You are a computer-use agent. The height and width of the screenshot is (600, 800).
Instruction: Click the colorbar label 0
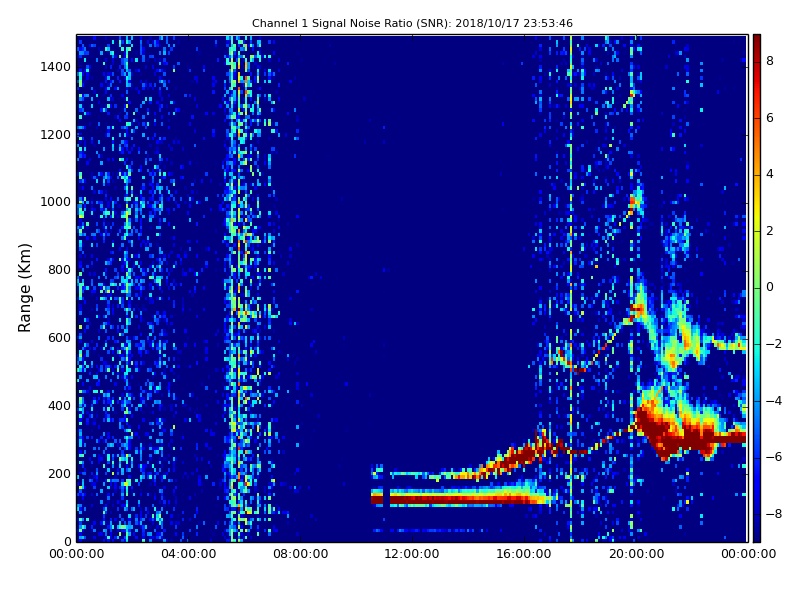pyautogui.click(x=770, y=287)
